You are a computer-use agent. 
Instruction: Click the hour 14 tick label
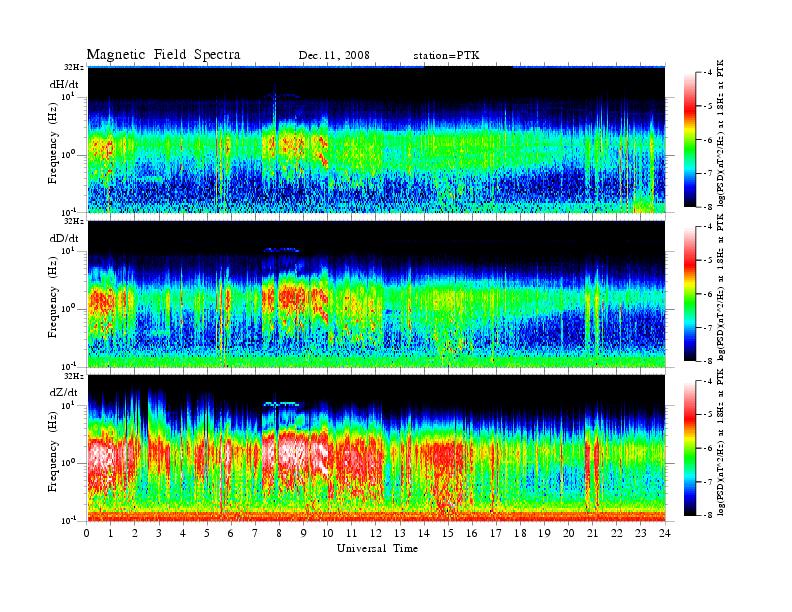tap(424, 533)
